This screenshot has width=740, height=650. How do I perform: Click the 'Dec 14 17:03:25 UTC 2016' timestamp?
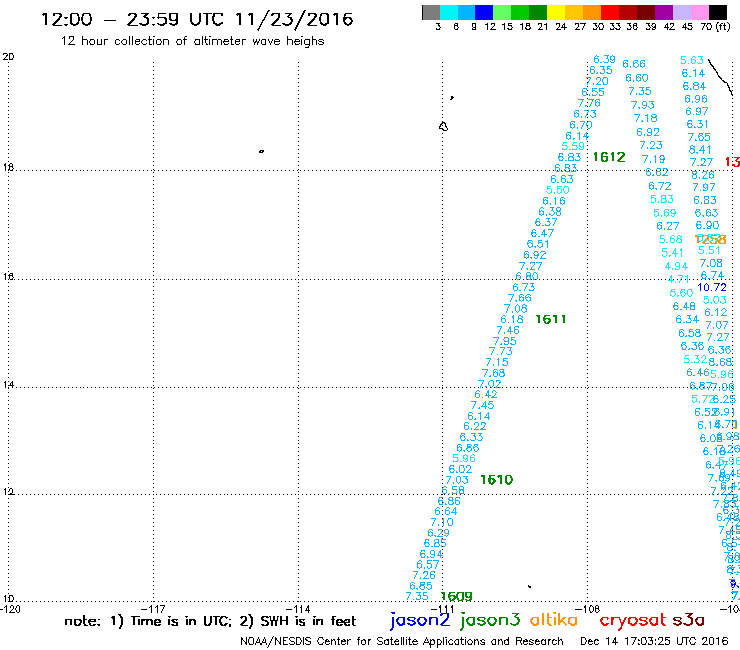(x=654, y=642)
